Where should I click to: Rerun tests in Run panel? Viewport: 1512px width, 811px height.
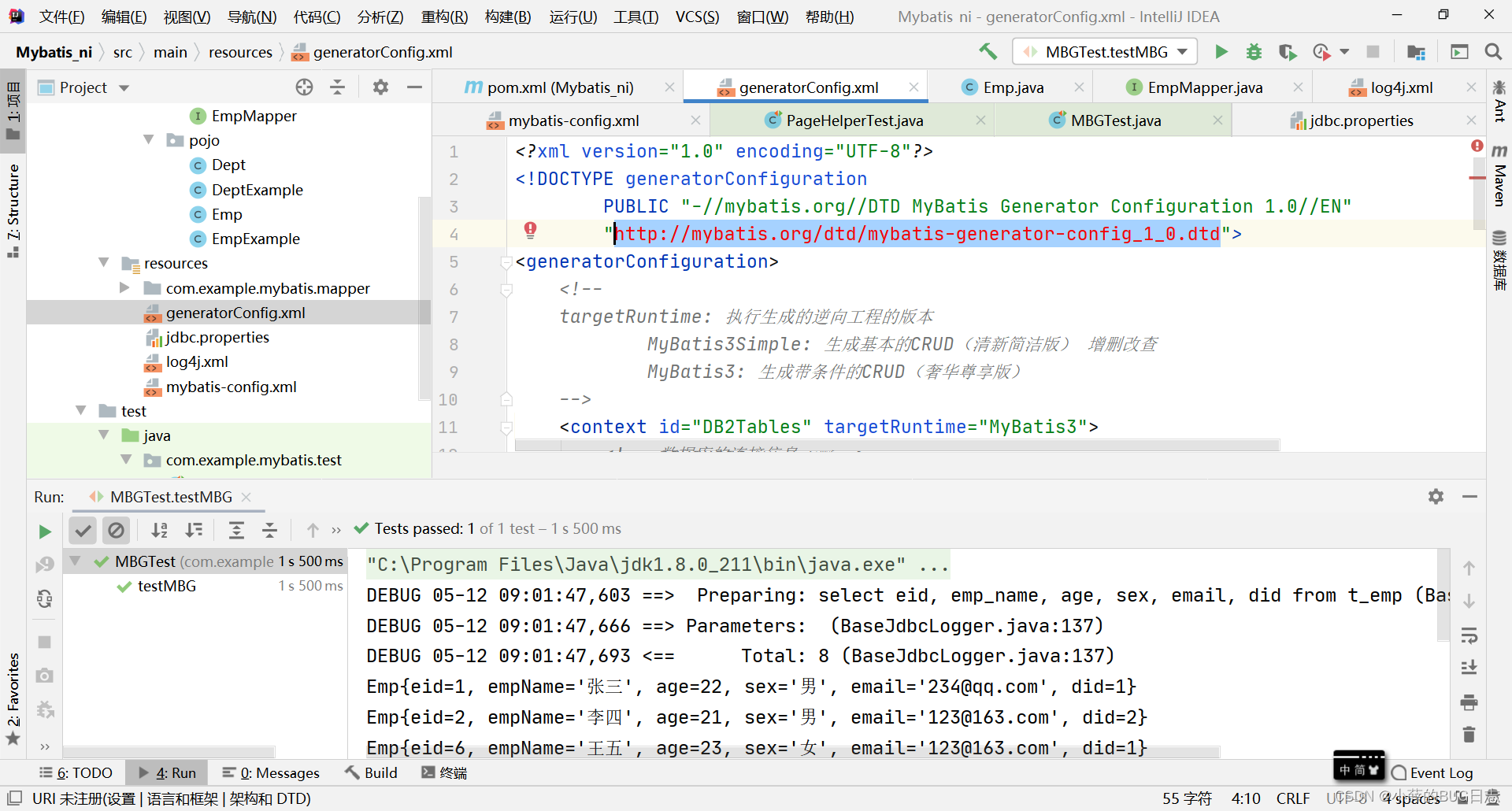click(45, 531)
